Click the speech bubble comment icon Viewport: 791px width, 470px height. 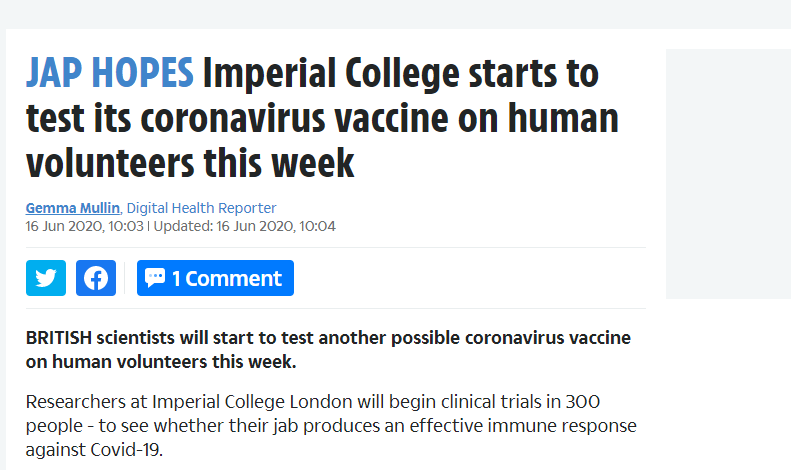(x=155, y=278)
